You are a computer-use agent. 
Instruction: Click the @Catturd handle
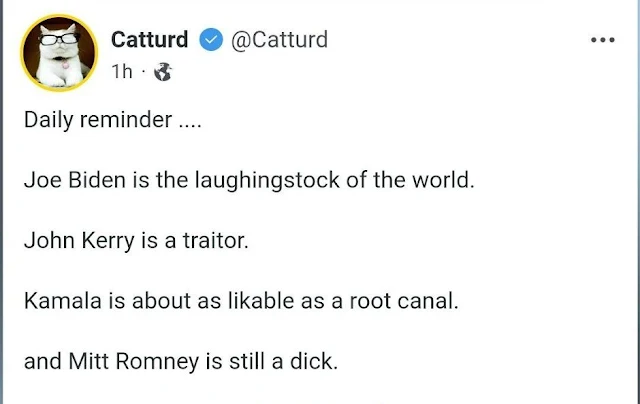coord(279,40)
